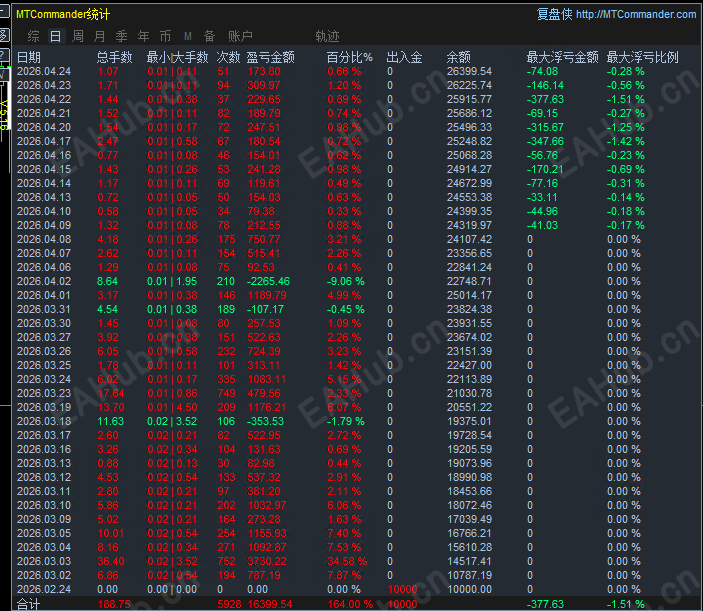Click the 次数 column header
Image resolution: width=703 pixels, height=611 pixels.
pyautogui.click(x=229, y=57)
